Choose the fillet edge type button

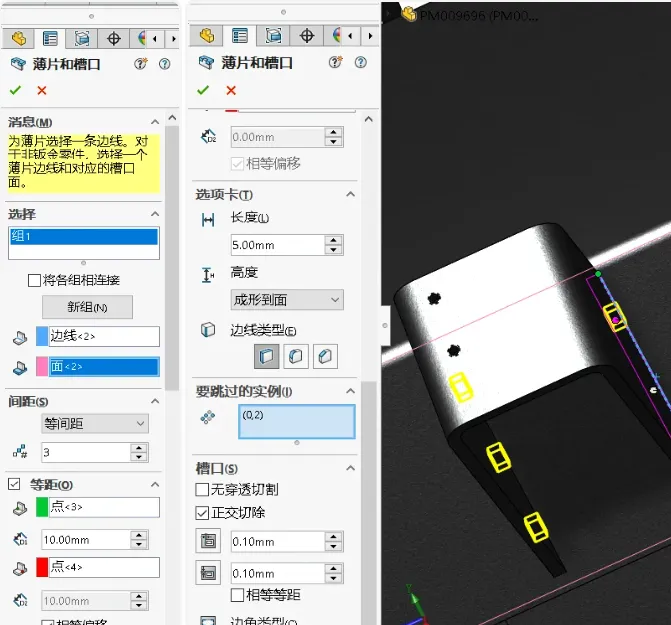coord(296,356)
